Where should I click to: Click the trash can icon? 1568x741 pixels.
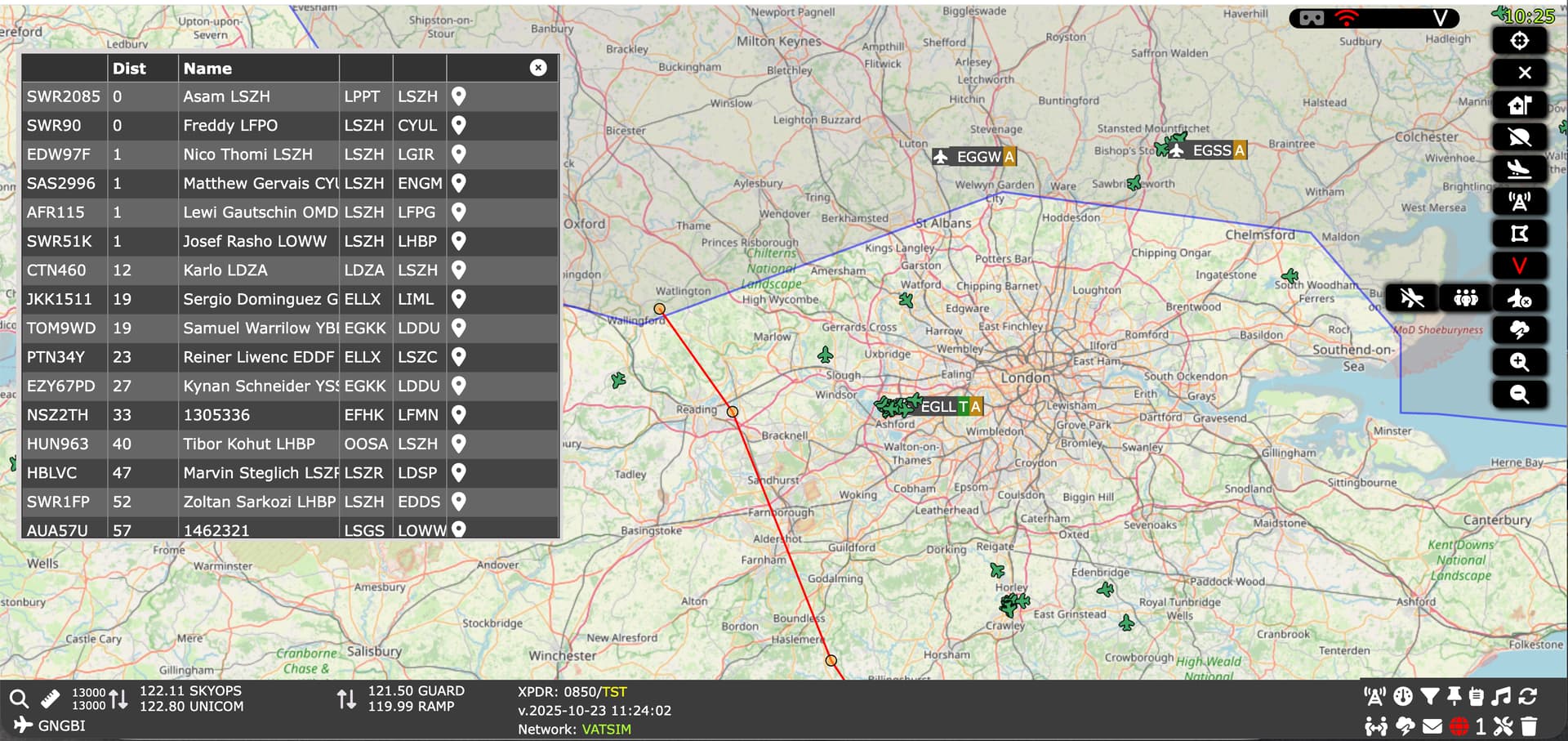[x=1529, y=725]
